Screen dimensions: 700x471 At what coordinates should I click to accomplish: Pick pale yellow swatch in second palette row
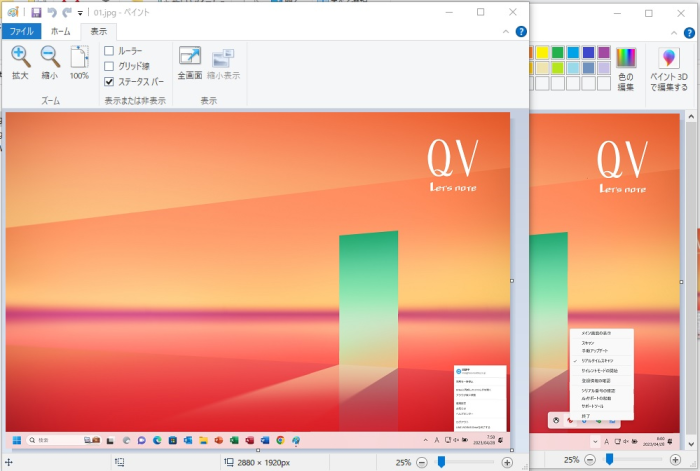(542, 68)
